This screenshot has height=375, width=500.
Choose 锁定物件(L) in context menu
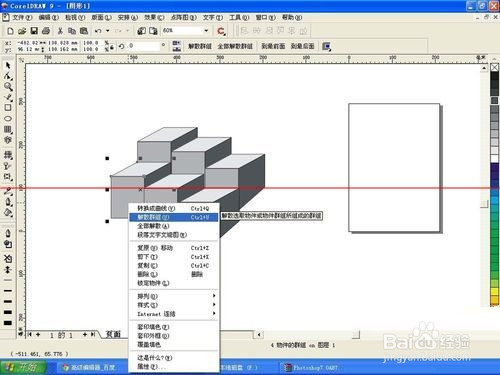173,283
